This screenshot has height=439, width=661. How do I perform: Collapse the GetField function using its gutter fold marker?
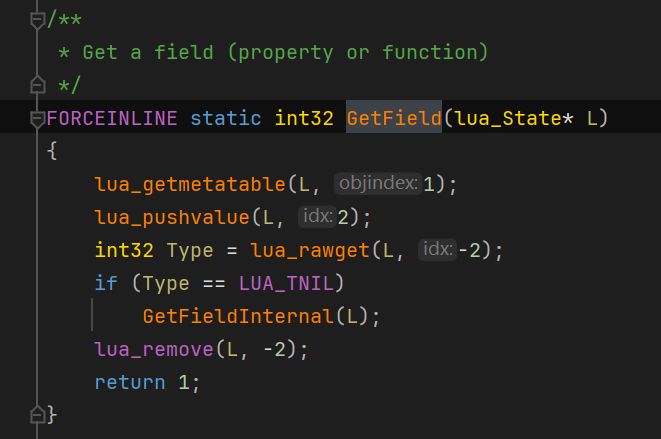[37, 119]
